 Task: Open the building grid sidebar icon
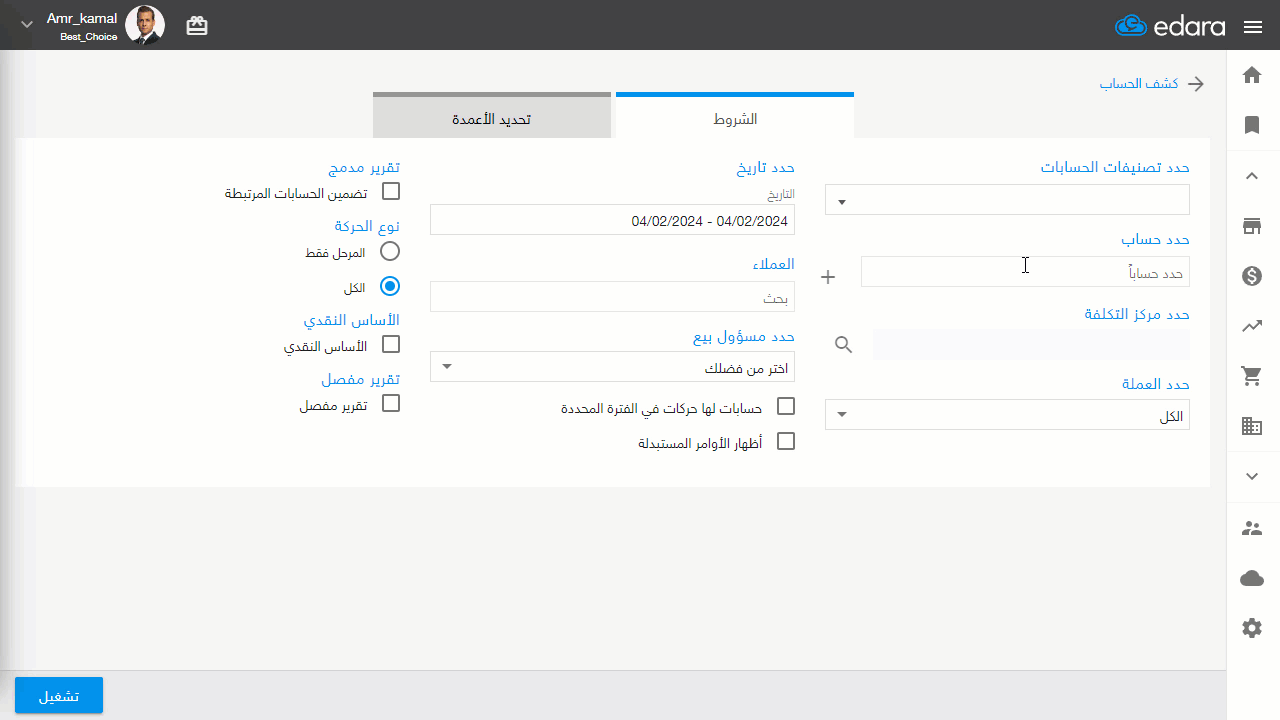[x=1252, y=427]
